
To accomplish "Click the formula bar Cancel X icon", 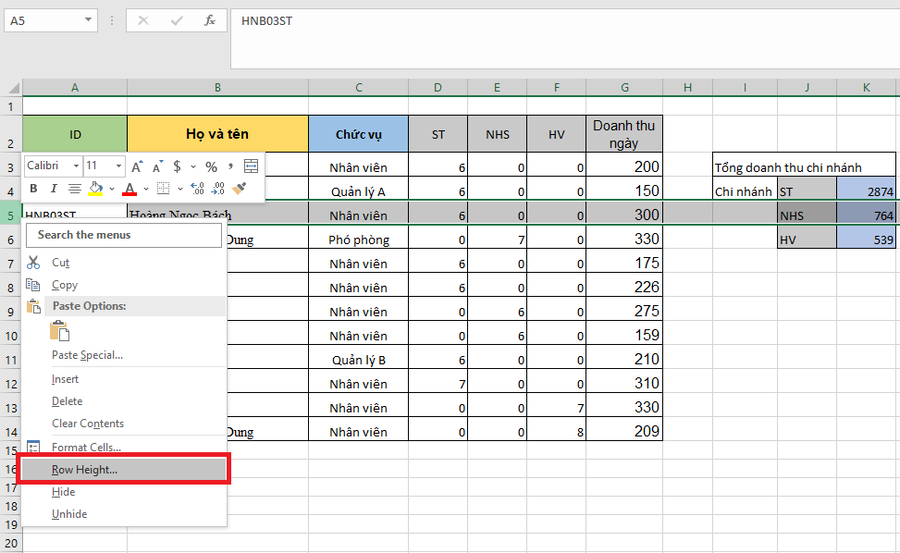I will (143, 21).
